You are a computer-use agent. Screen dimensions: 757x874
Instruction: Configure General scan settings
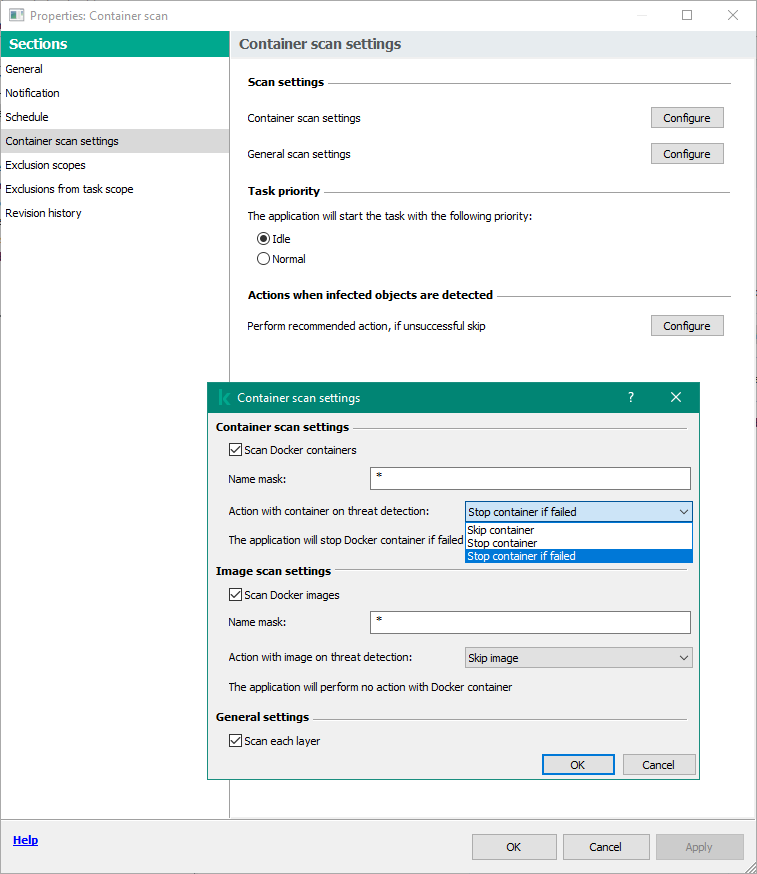(x=686, y=154)
